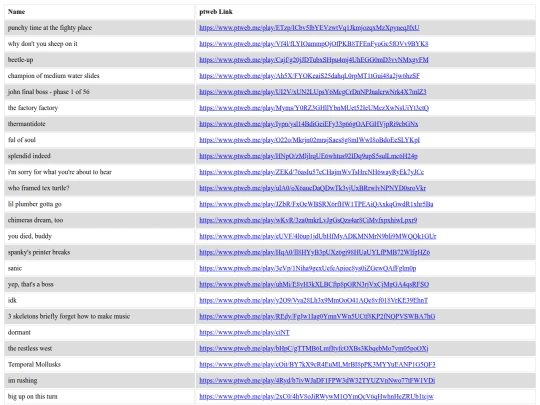540x405 pixels.
Task: Open the dormant ptweb link
Action: (x=244, y=332)
